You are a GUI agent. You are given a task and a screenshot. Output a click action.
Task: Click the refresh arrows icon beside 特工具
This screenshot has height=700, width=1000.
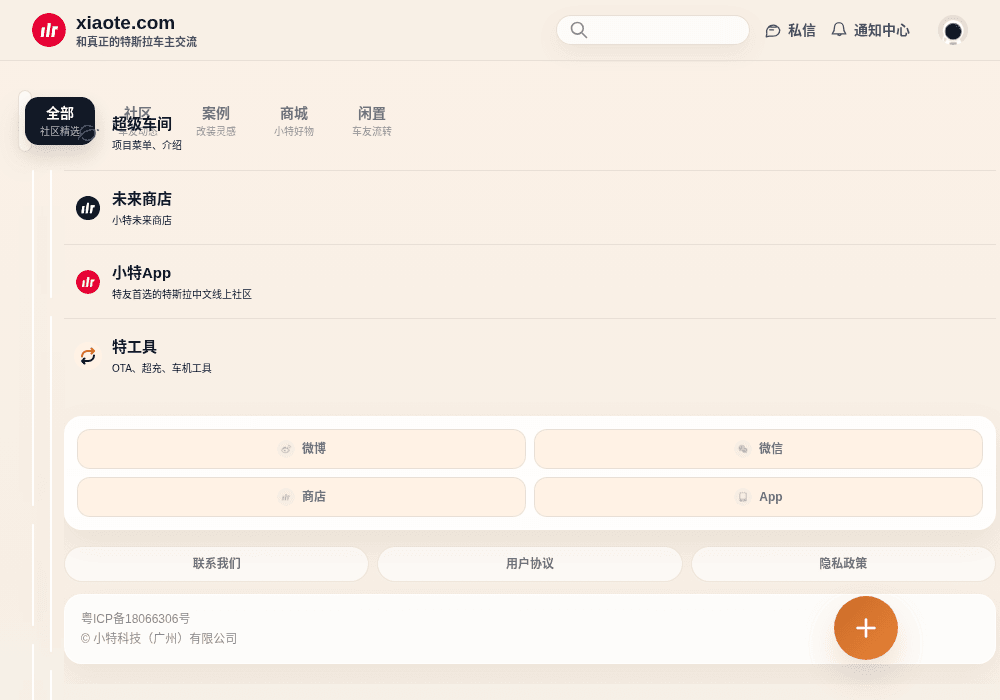[88, 356]
